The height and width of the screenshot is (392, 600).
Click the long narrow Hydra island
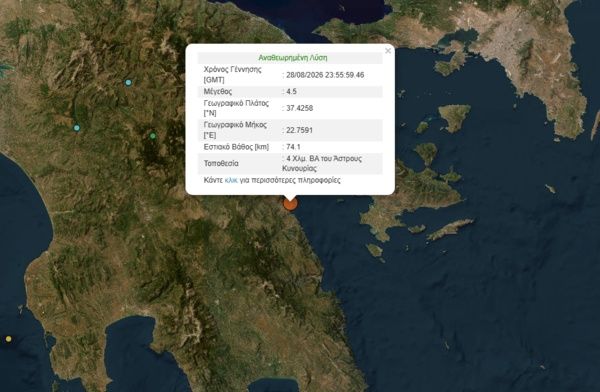(x=450, y=229)
